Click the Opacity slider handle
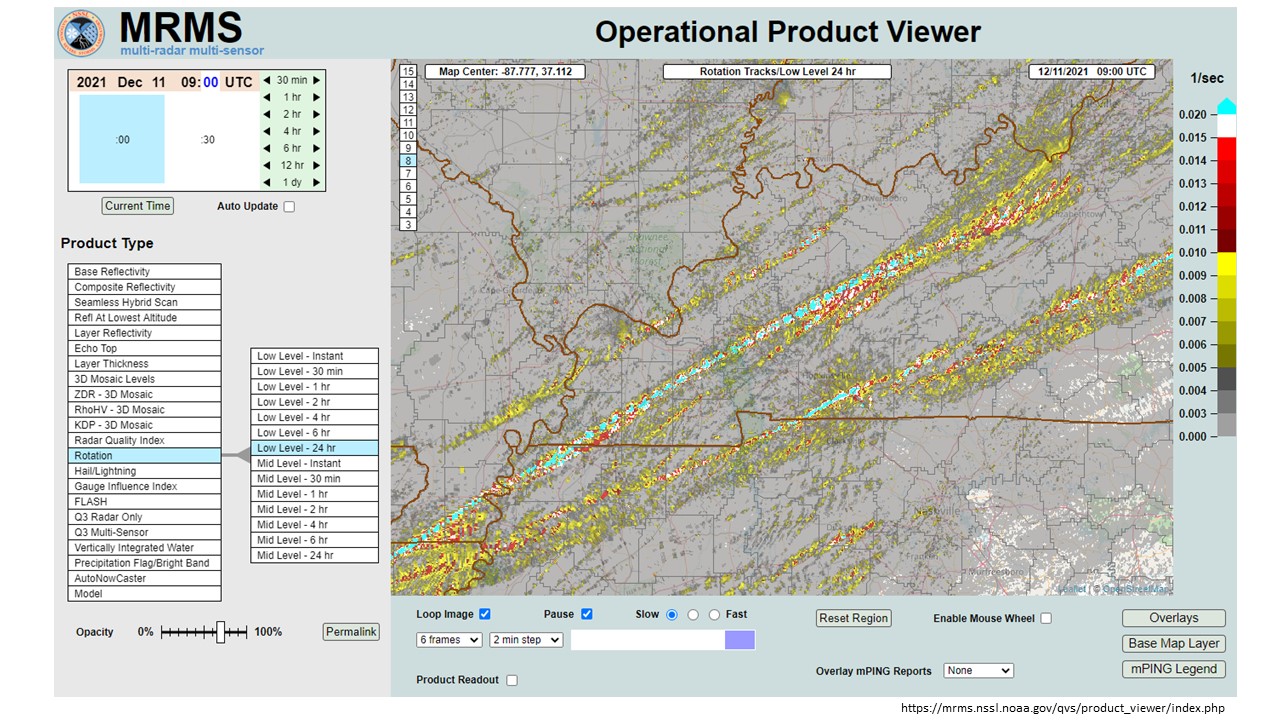Viewport: 1280px width, 720px height. [221, 631]
